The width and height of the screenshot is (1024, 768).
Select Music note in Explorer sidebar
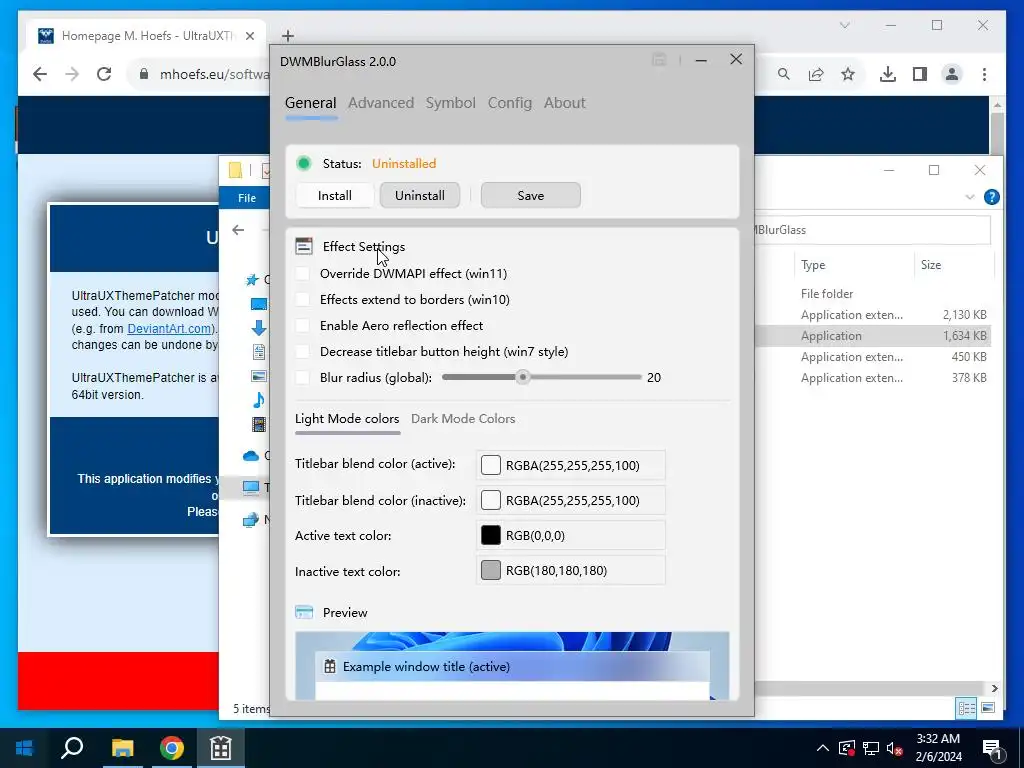point(259,400)
